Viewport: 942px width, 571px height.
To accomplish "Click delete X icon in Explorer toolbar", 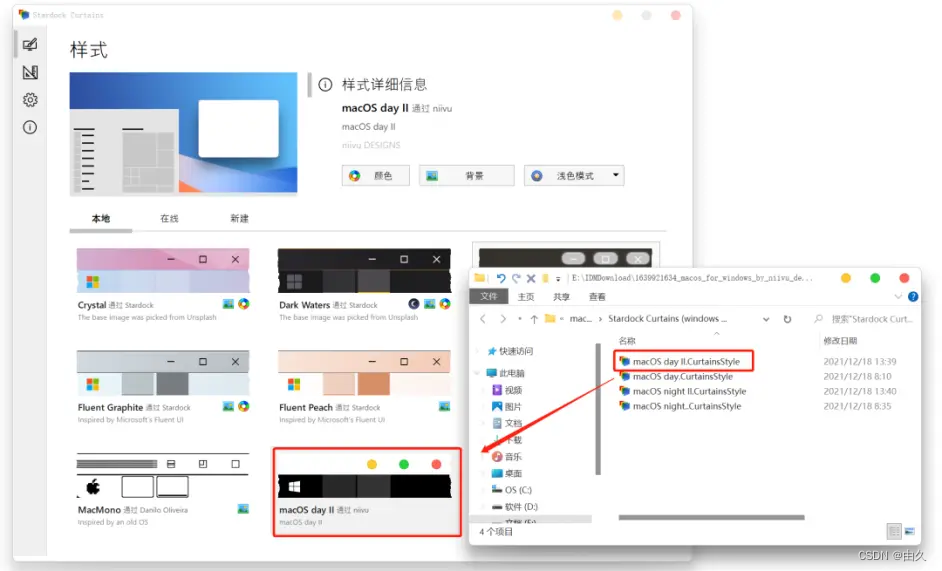I will 531,278.
